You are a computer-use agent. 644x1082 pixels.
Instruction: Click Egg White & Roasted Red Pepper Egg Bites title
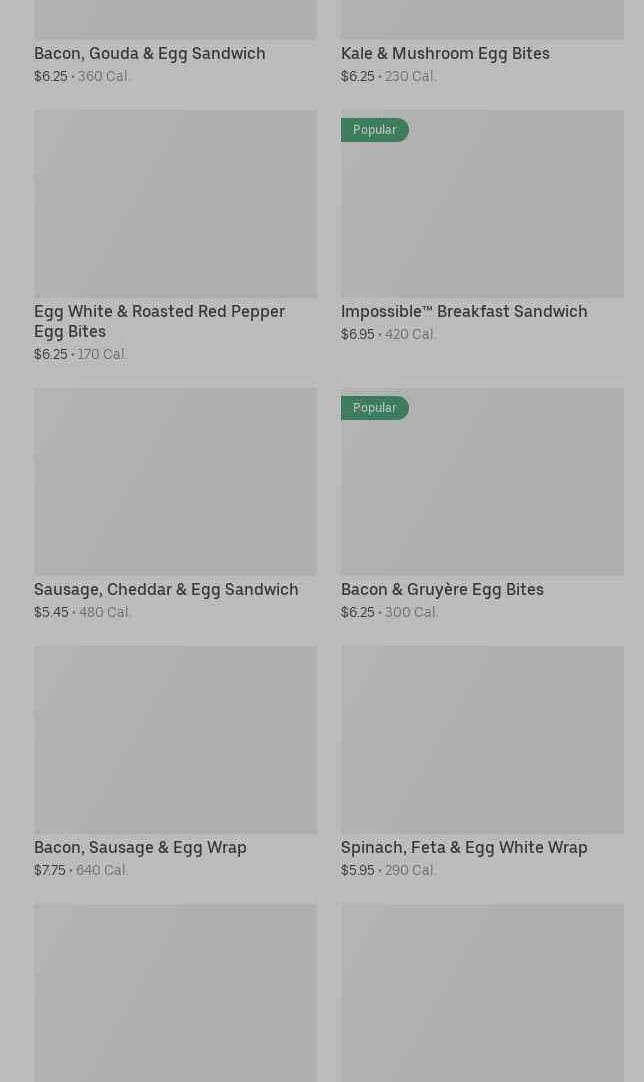pyautogui.click(x=159, y=322)
